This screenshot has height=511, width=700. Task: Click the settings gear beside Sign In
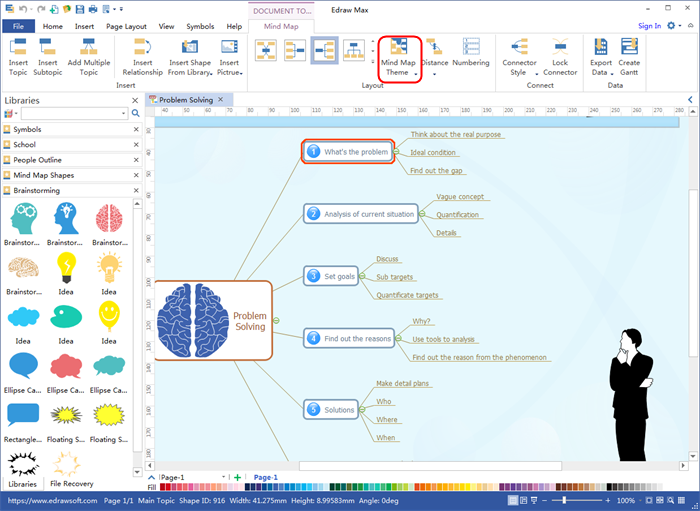point(671,26)
